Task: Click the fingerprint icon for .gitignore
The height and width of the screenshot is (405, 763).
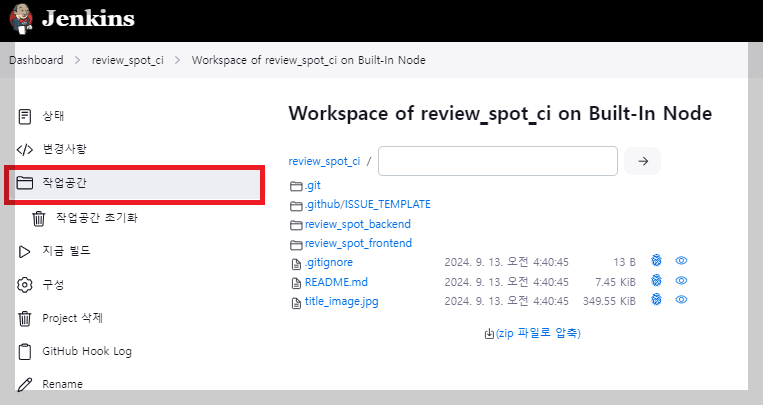Action: (656, 260)
